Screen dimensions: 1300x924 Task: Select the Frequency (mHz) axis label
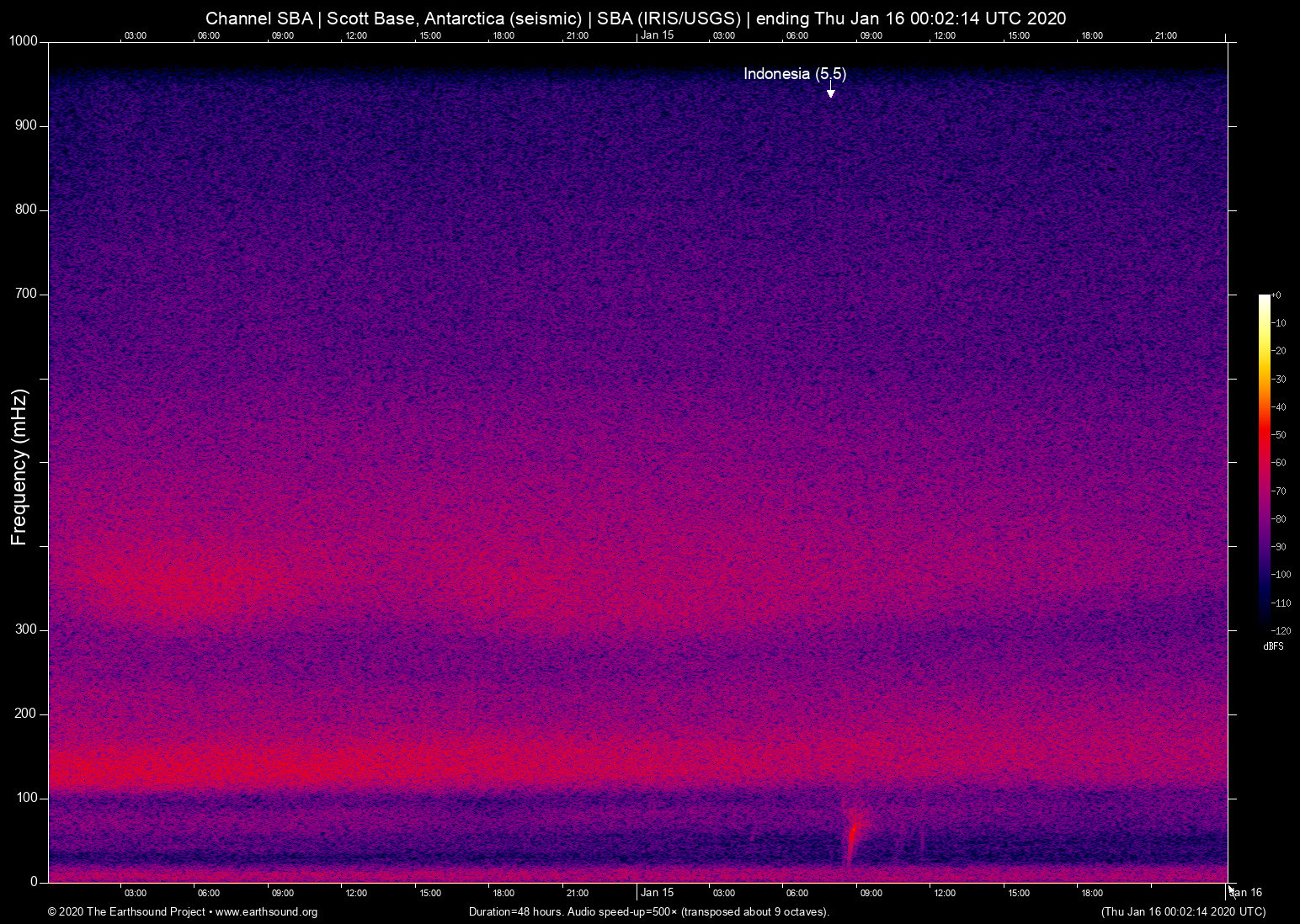pyautogui.click(x=19, y=467)
